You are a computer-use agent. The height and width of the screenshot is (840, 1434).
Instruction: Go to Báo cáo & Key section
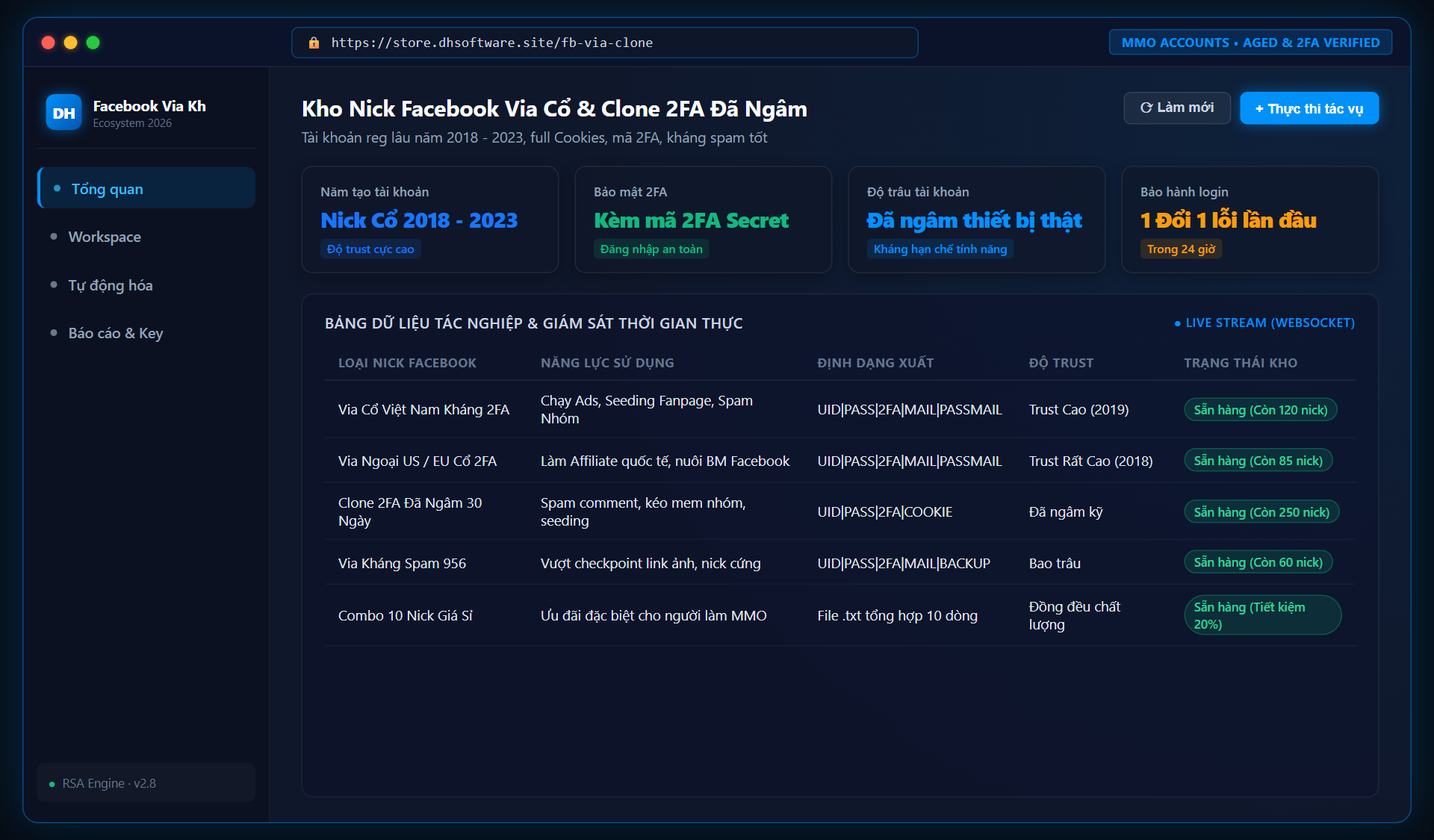pyautogui.click(x=146, y=333)
